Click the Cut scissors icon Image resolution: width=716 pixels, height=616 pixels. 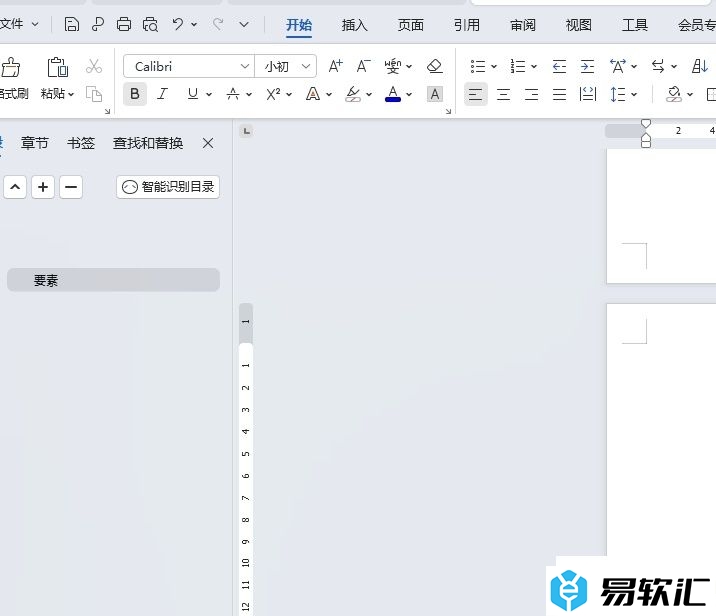pyautogui.click(x=94, y=66)
